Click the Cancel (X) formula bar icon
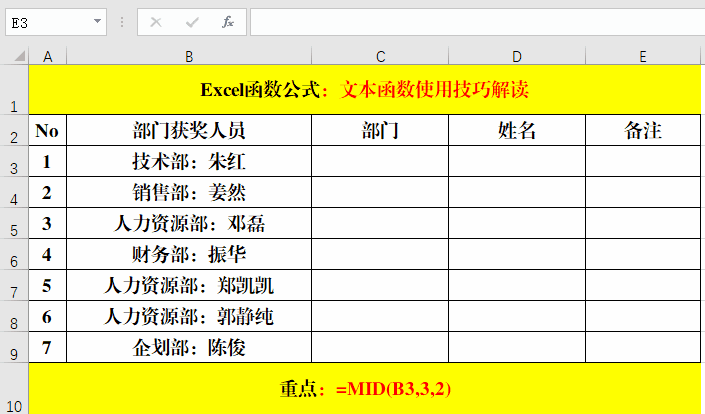 156,22
